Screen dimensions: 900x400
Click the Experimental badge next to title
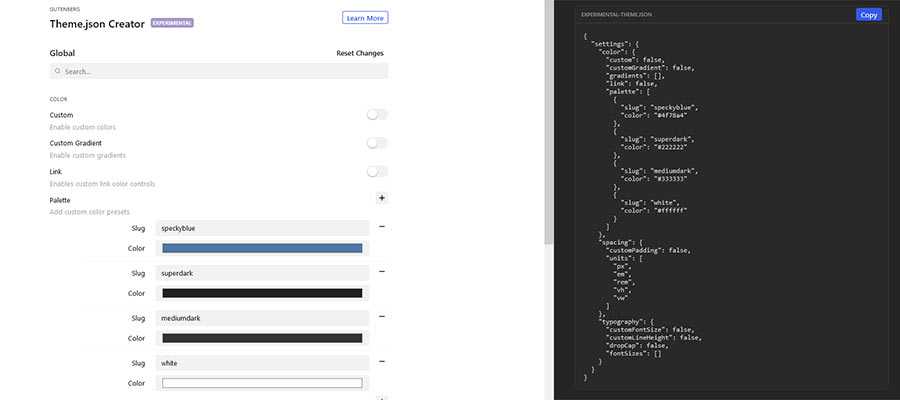(172, 22)
